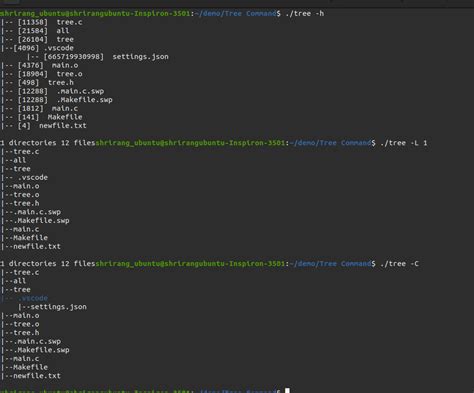Click "|--all" in the -L 1 output
The height and width of the screenshot is (393, 474).
click(x=14, y=160)
